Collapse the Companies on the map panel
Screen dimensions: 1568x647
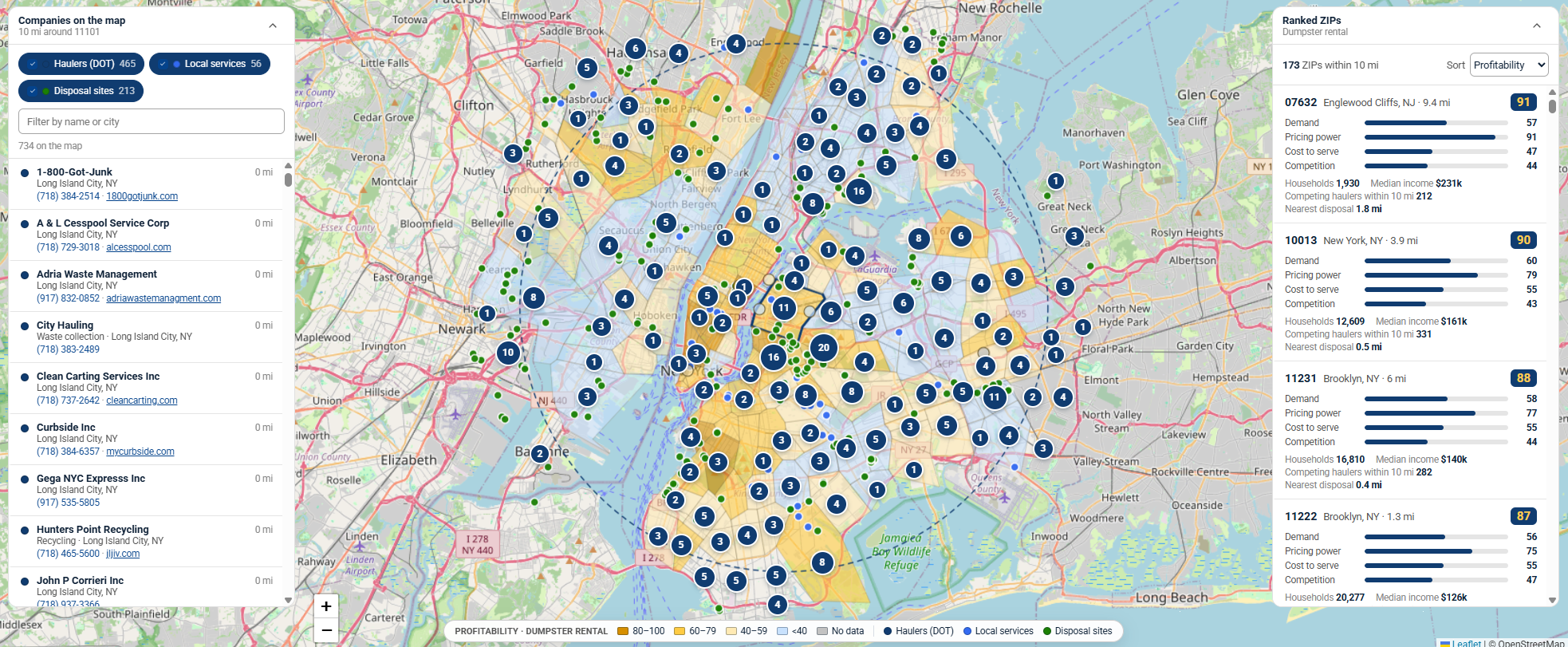273,26
